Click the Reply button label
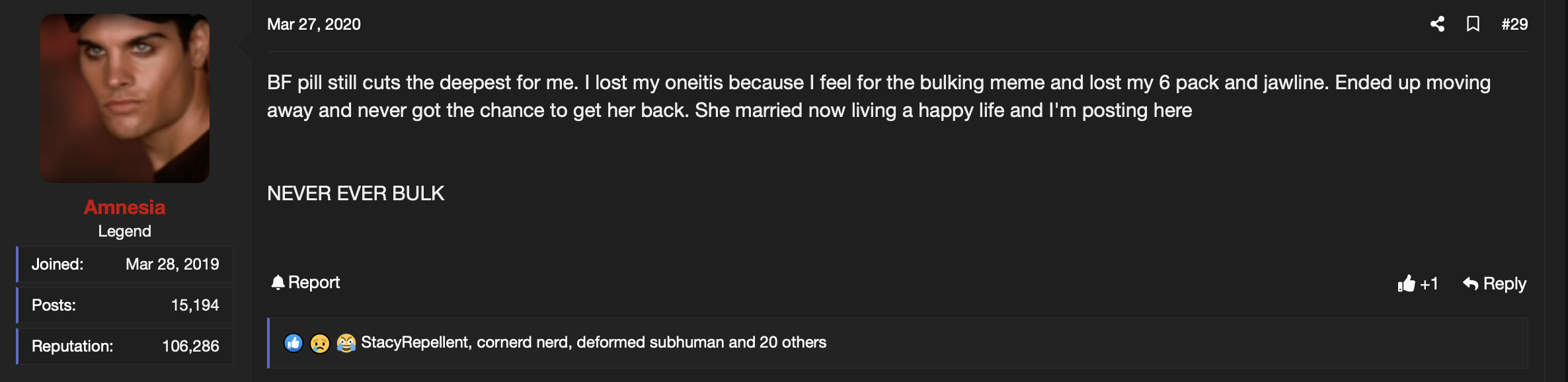Image resolution: width=1568 pixels, height=382 pixels. pyautogui.click(x=1505, y=284)
